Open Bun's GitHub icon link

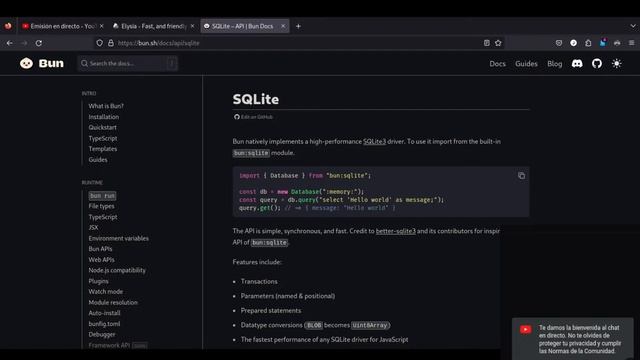(x=597, y=63)
